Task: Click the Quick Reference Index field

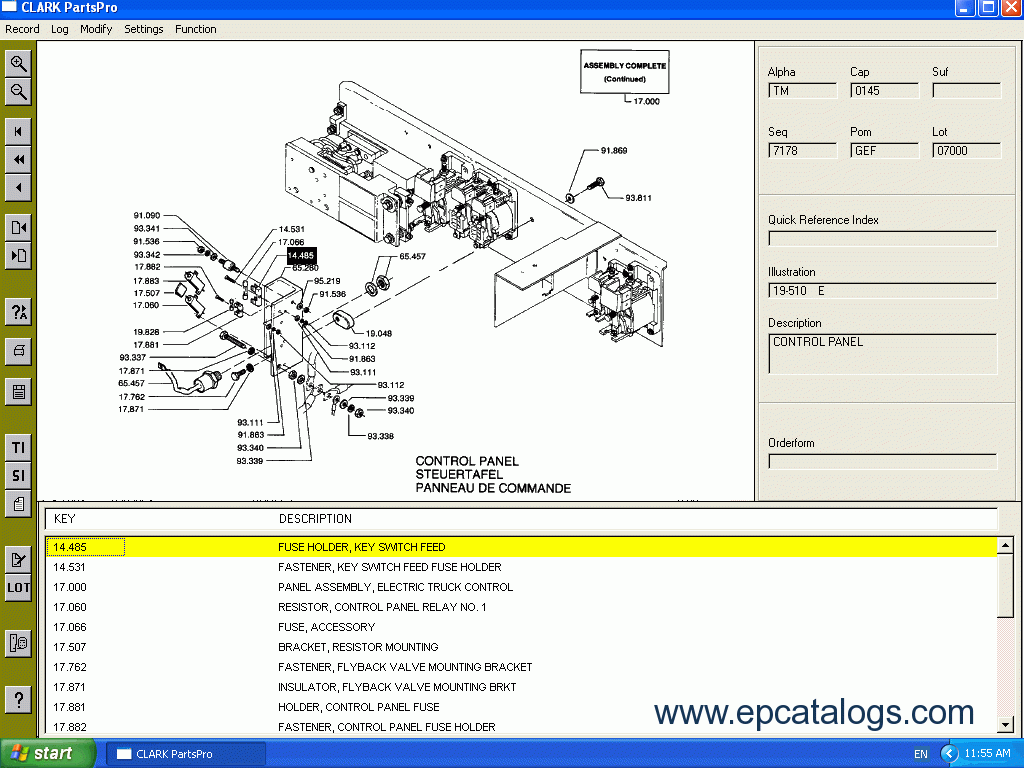Action: pyautogui.click(x=882, y=239)
